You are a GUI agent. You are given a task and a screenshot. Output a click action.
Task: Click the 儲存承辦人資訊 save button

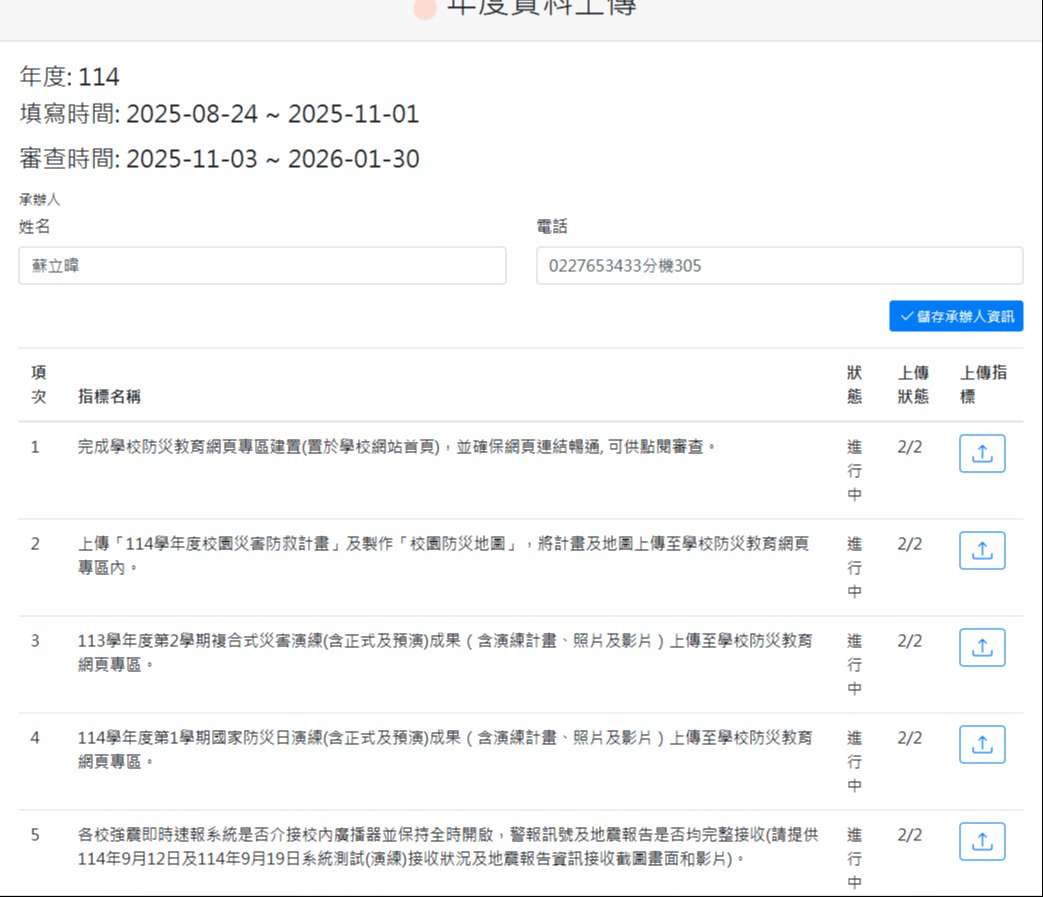click(955, 316)
